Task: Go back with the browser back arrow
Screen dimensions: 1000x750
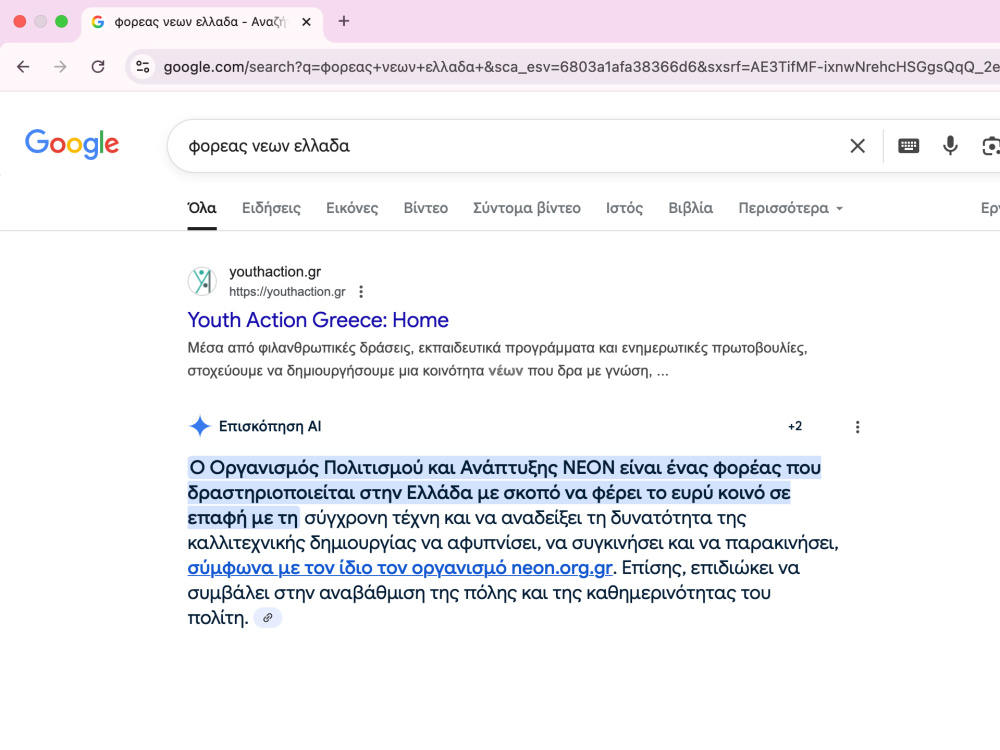Action: click(x=23, y=66)
